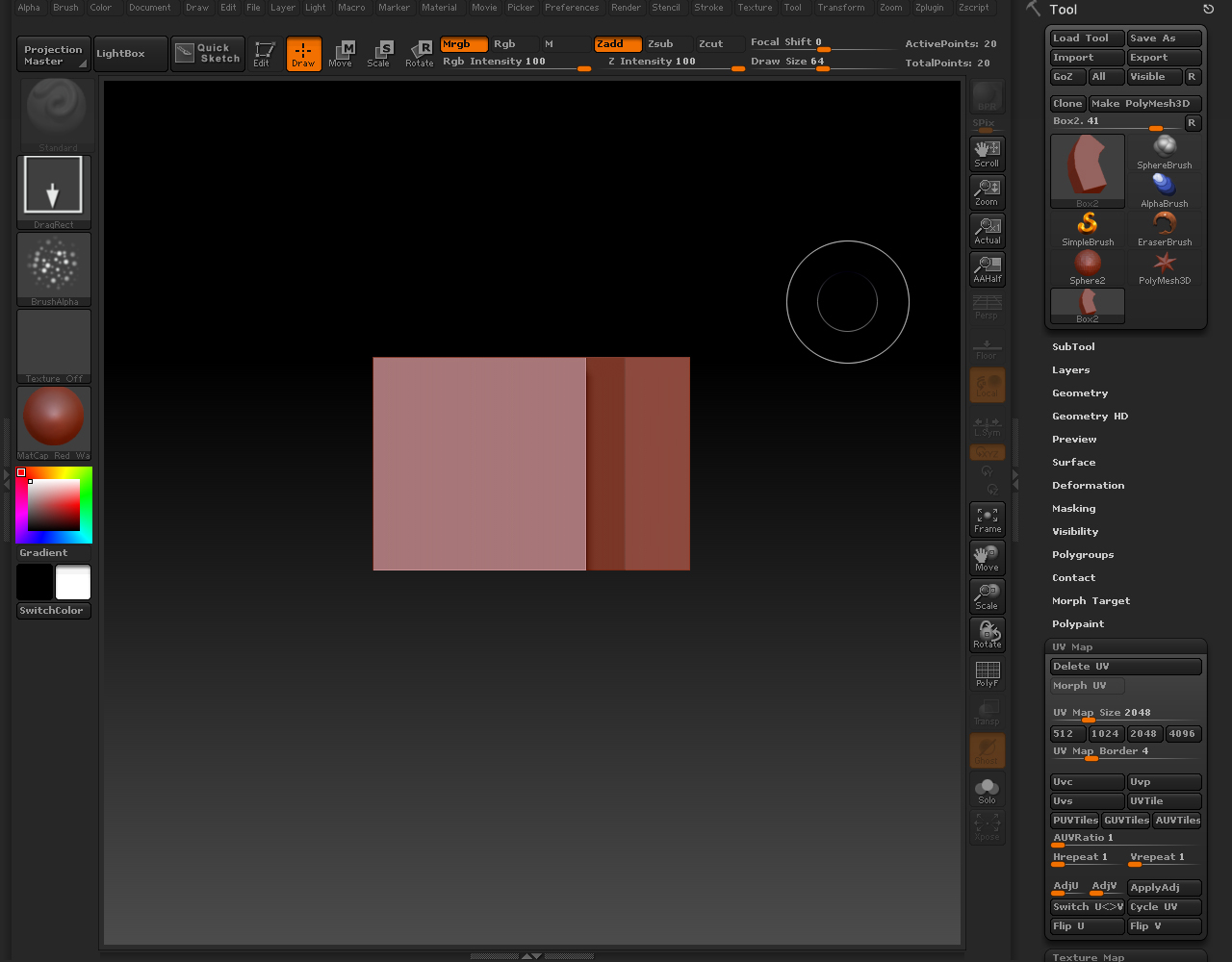Expand the Deformation section
Image resolution: width=1232 pixels, height=962 pixels.
tap(1088, 486)
